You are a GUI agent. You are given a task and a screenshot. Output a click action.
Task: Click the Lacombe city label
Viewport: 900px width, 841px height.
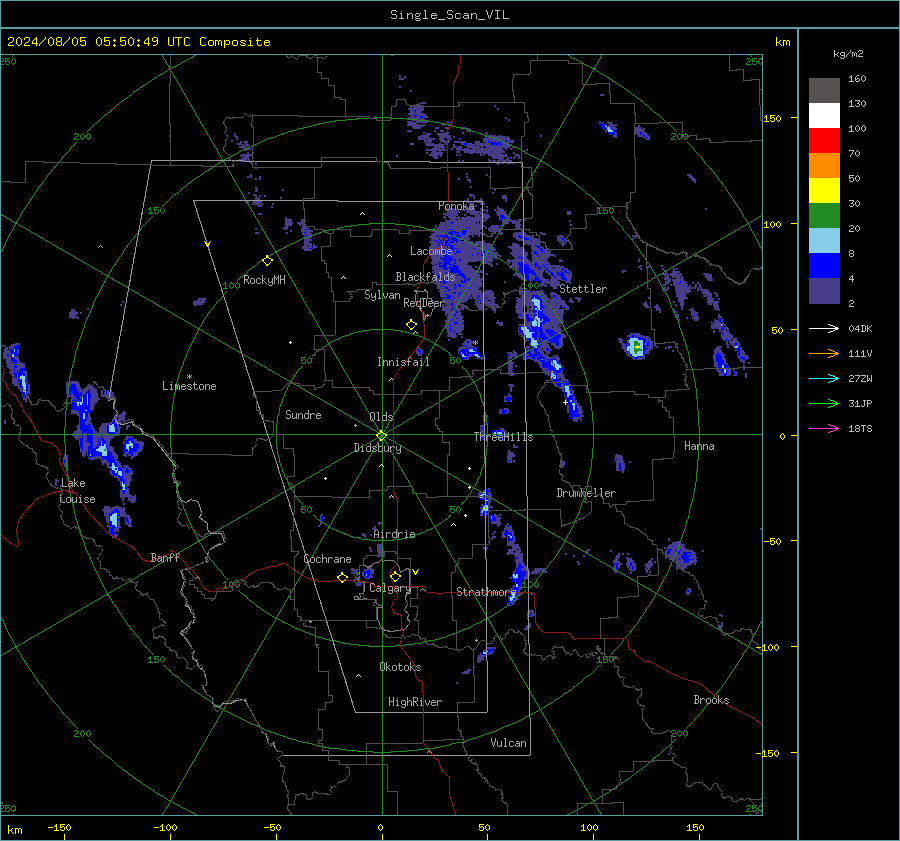431,251
